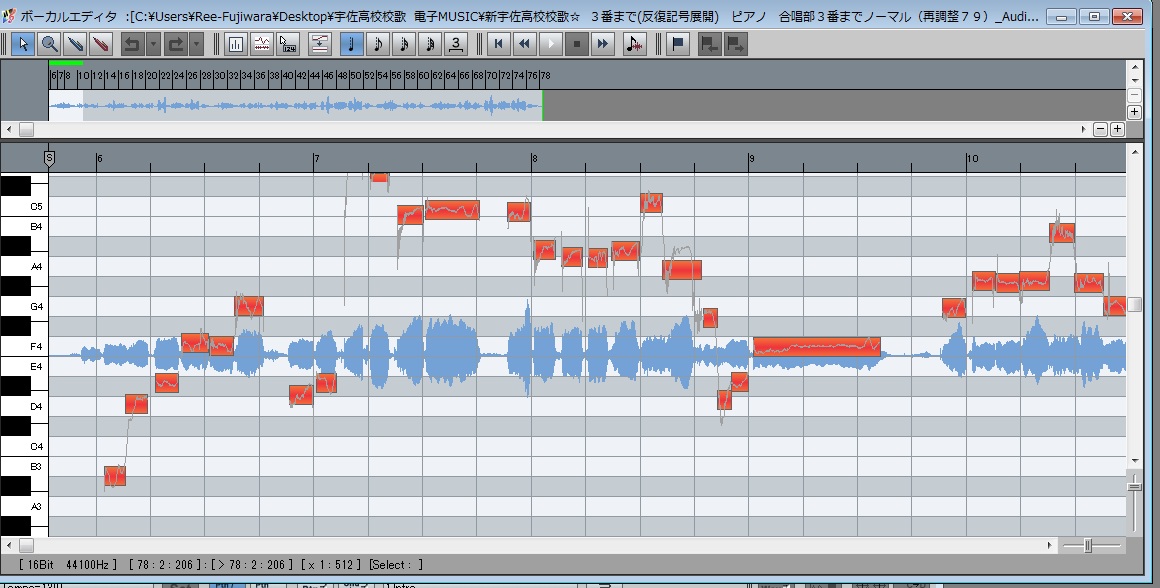Click the minus button beside overview scrollbar

[x=1100, y=129]
